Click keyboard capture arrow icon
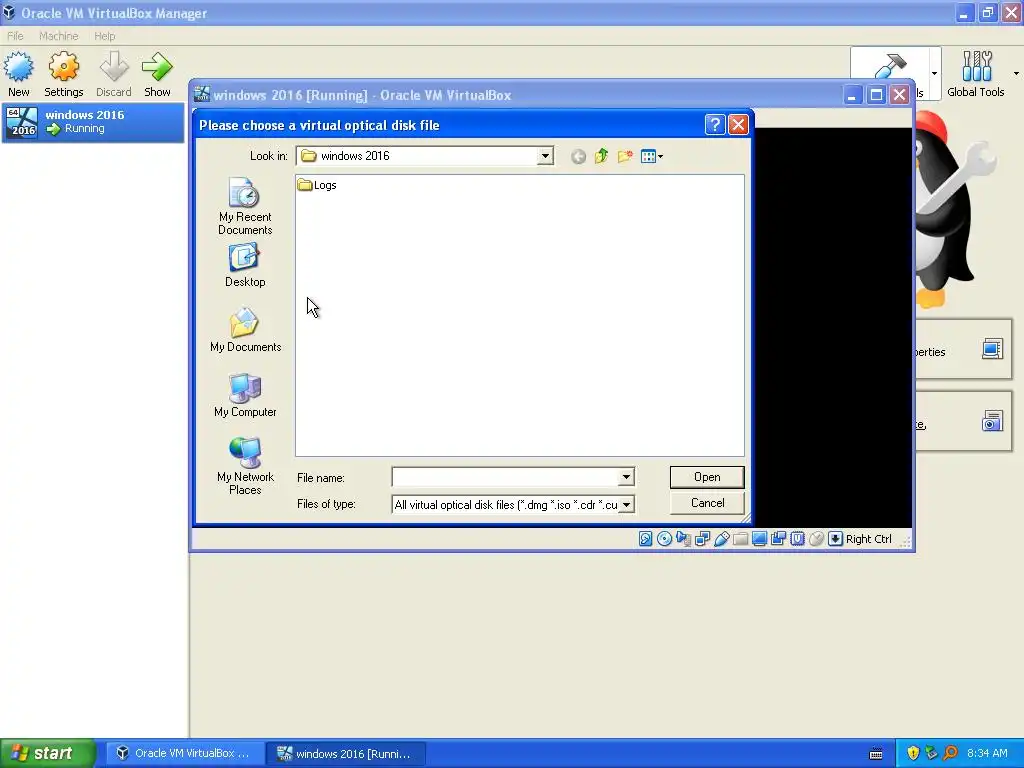Screen dimensions: 1024x768 click(835, 539)
